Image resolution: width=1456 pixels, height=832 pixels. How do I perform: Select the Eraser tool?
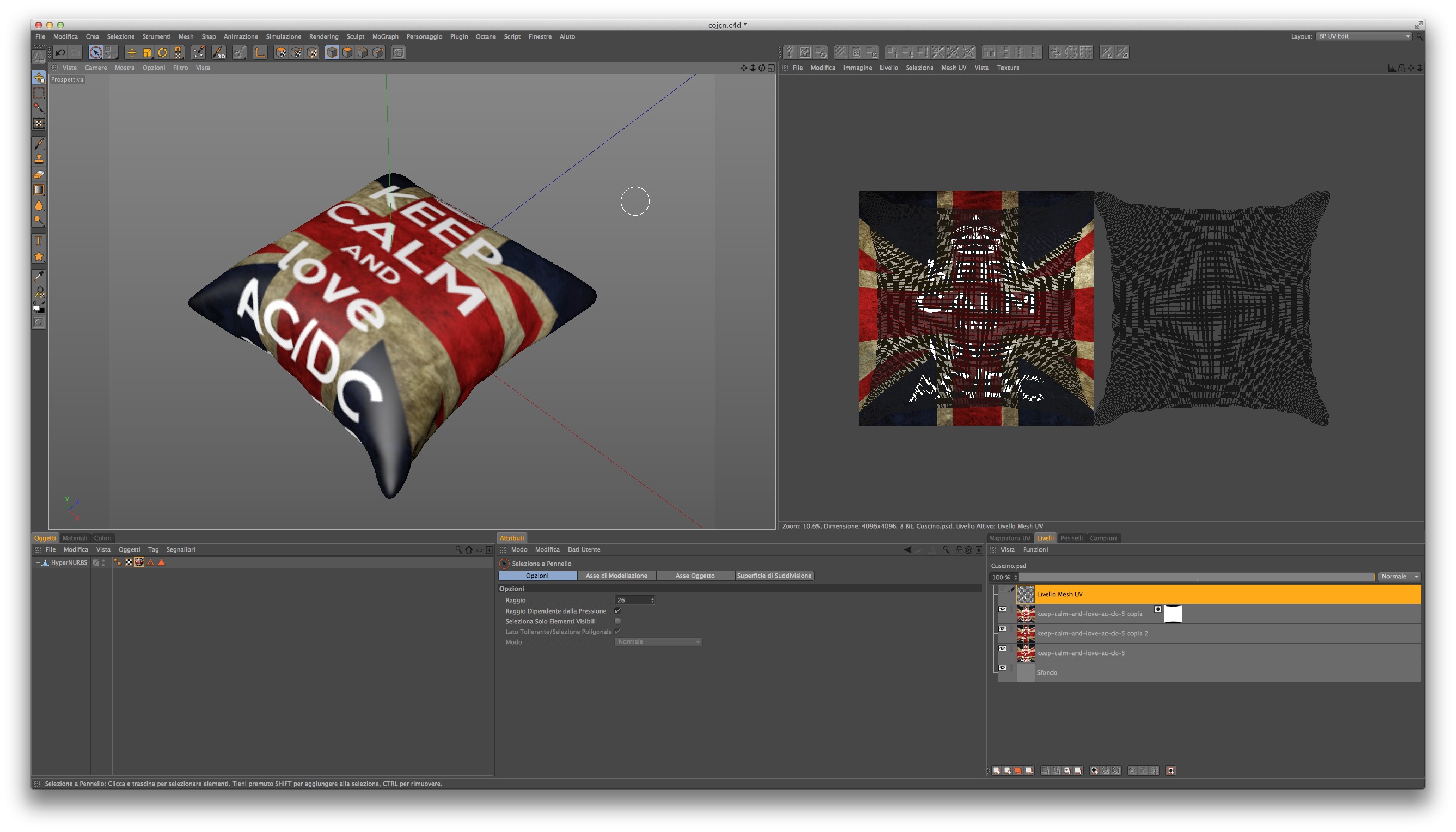point(39,174)
